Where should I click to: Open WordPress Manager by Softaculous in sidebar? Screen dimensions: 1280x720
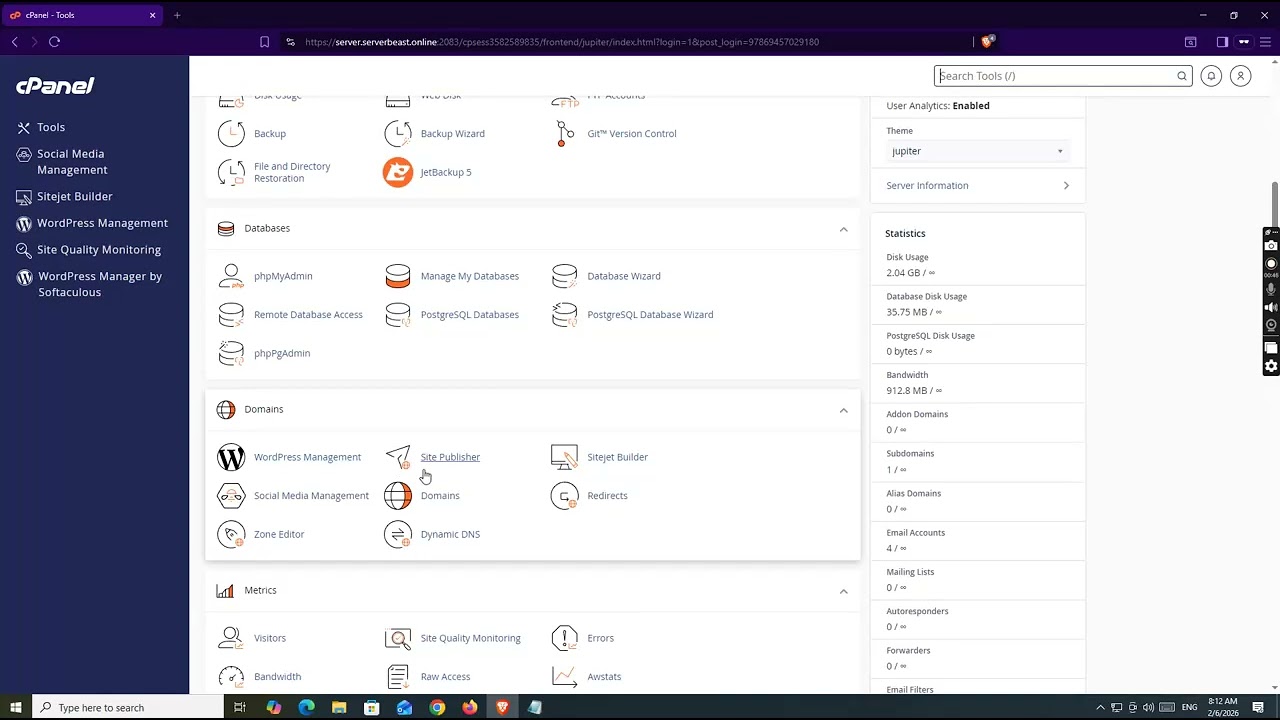(100, 284)
